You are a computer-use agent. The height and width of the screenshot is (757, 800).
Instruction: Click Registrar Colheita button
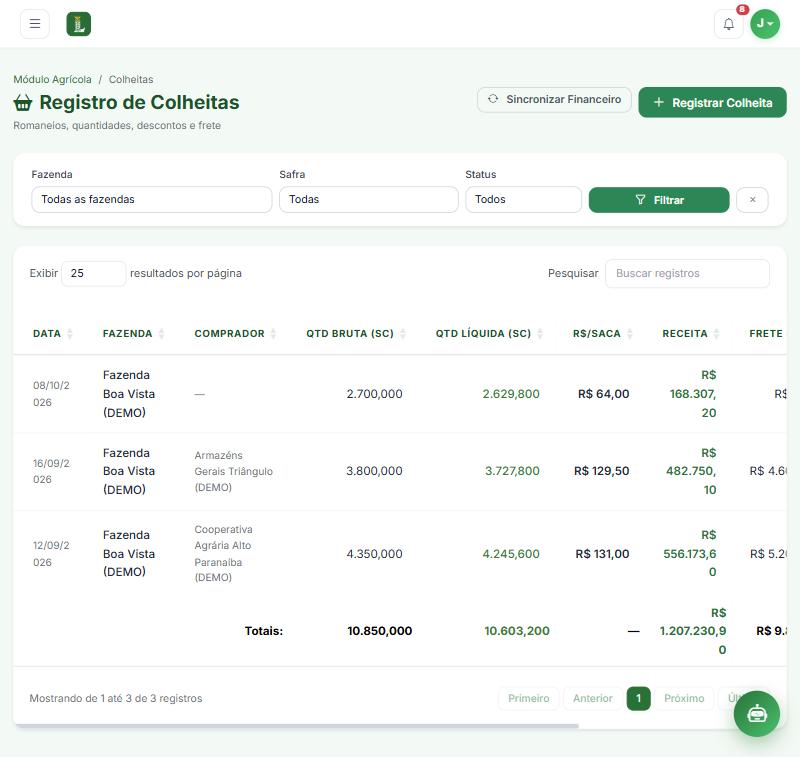[712, 103]
